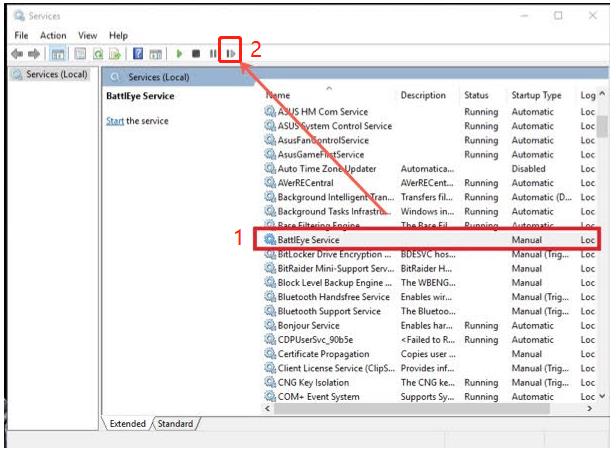Select the COM+ Event System service
616x453 pixels.
[x=429, y=396]
